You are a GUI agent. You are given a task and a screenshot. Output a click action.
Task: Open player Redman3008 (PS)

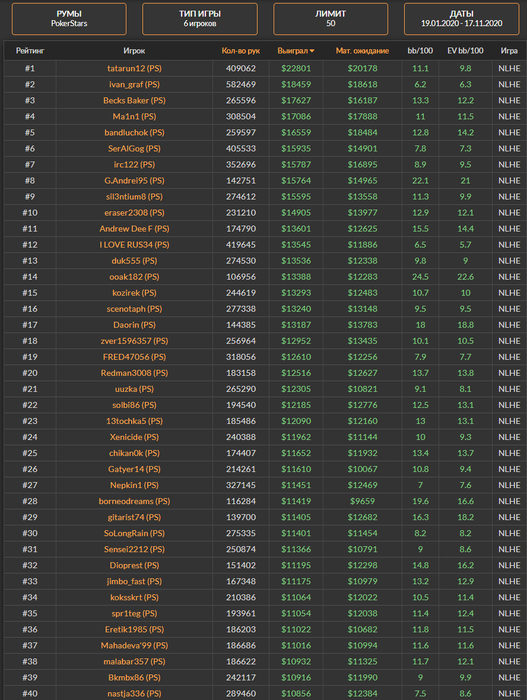tap(134, 374)
